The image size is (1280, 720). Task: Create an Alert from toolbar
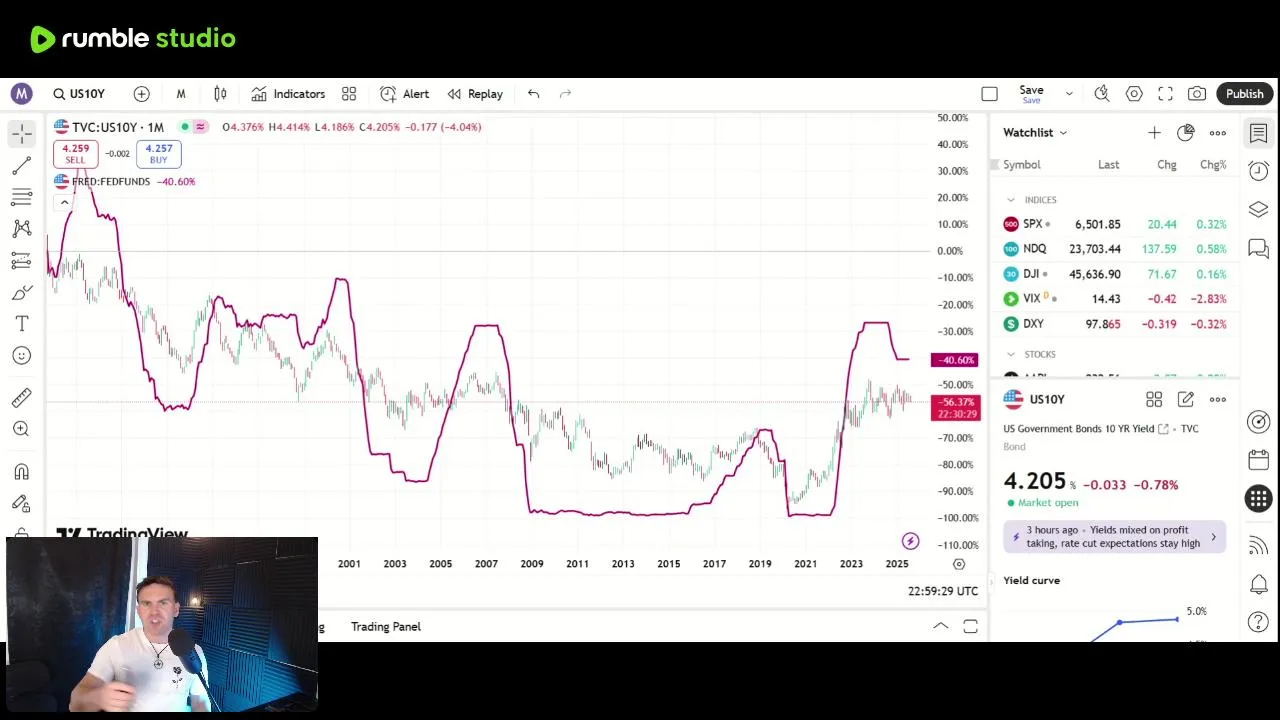tap(405, 94)
